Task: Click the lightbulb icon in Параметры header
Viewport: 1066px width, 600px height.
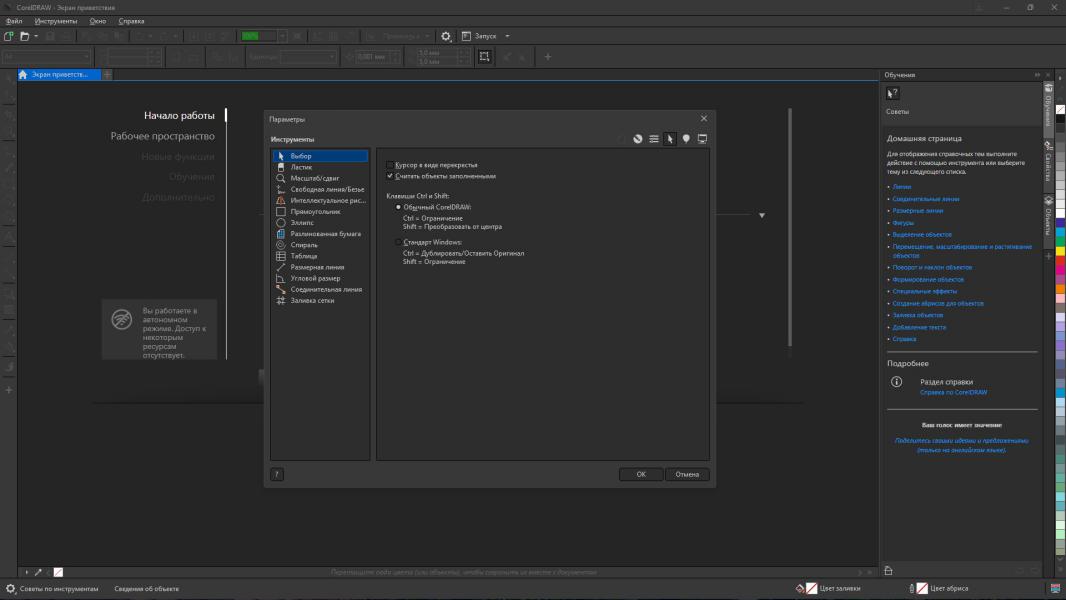Action: tap(686, 139)
